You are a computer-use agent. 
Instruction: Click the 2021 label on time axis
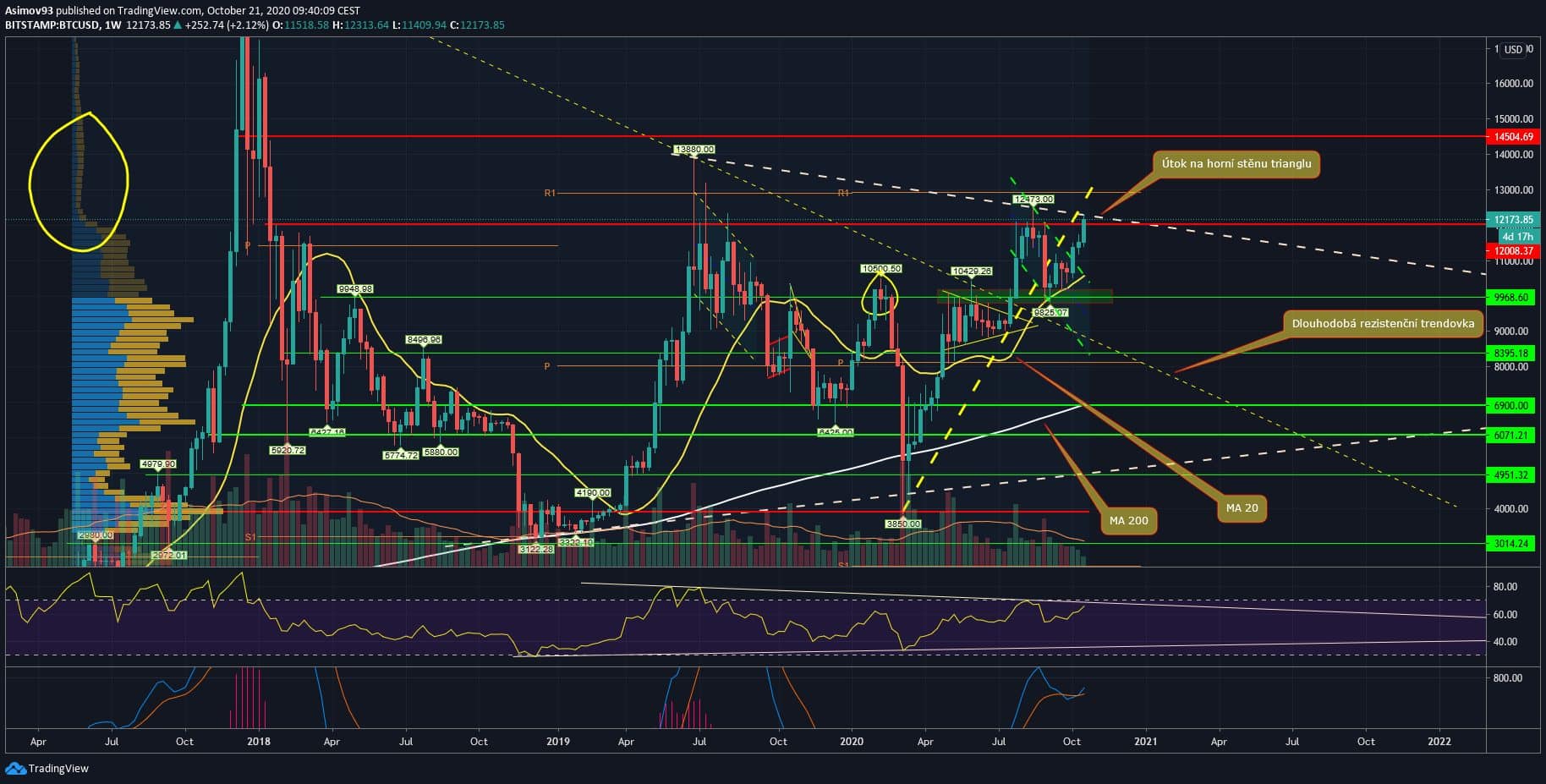(x=1145, y=741)
